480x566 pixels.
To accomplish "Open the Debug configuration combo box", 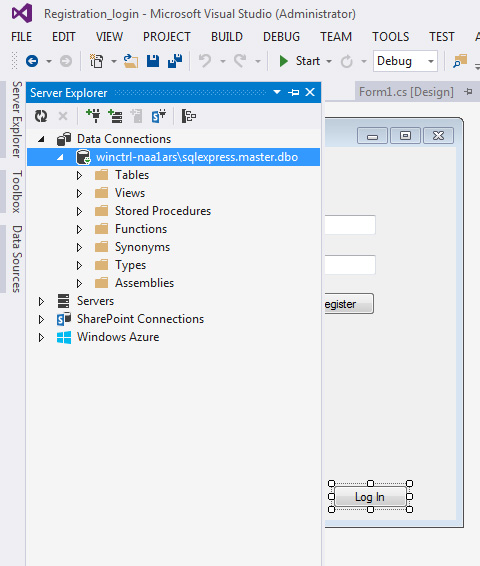I will [405, 61].
